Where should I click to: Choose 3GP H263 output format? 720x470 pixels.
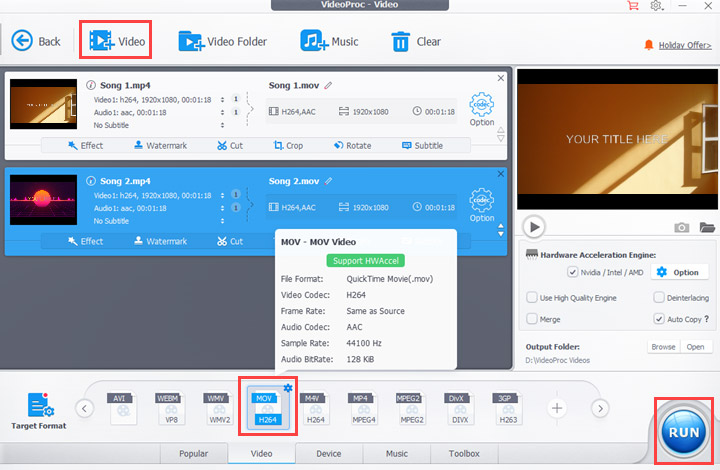[x=508, y=408]
